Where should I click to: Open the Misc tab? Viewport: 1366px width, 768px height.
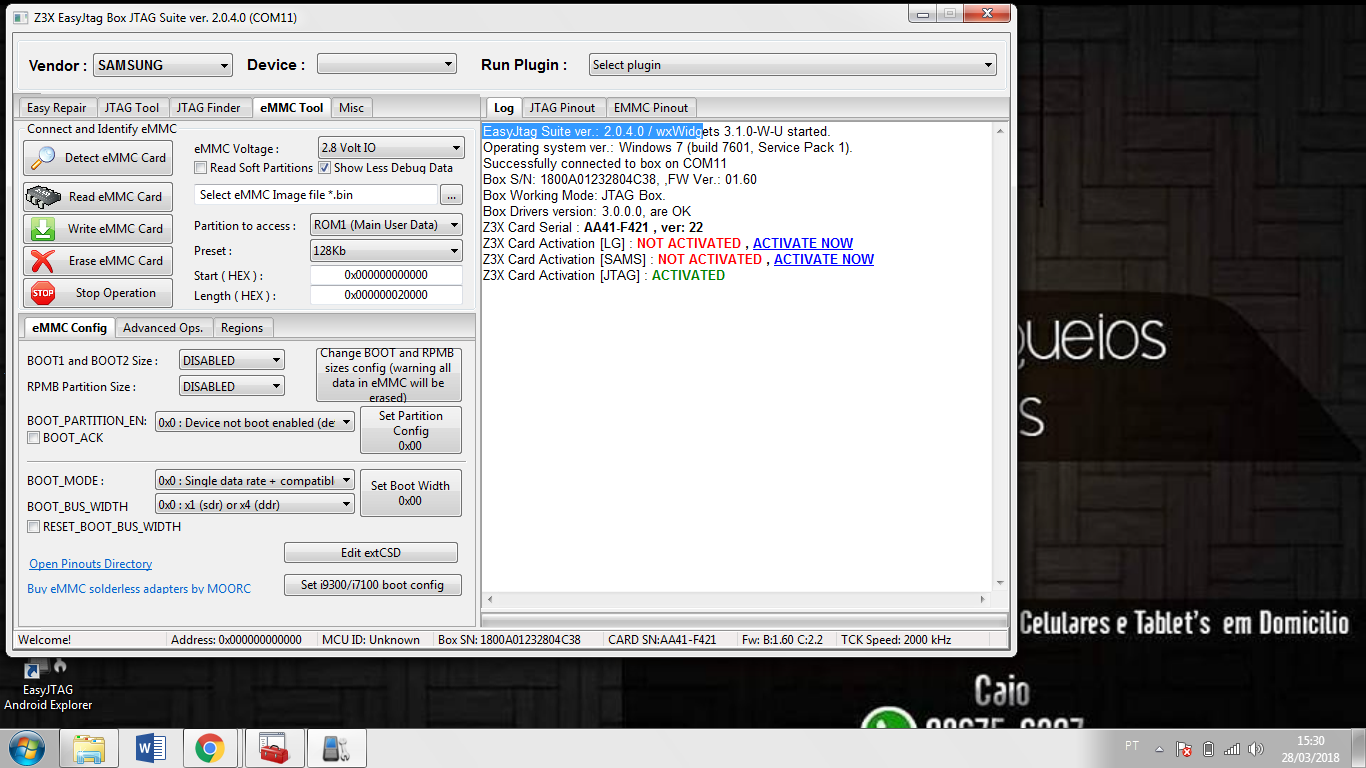[x=351, y=108]
